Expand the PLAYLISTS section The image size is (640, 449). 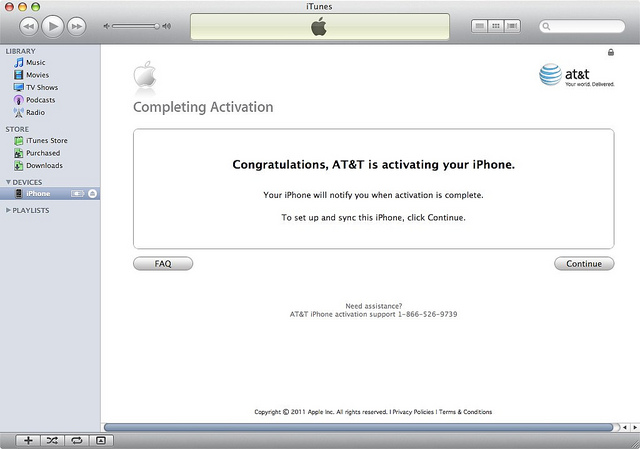pos(8,210)
